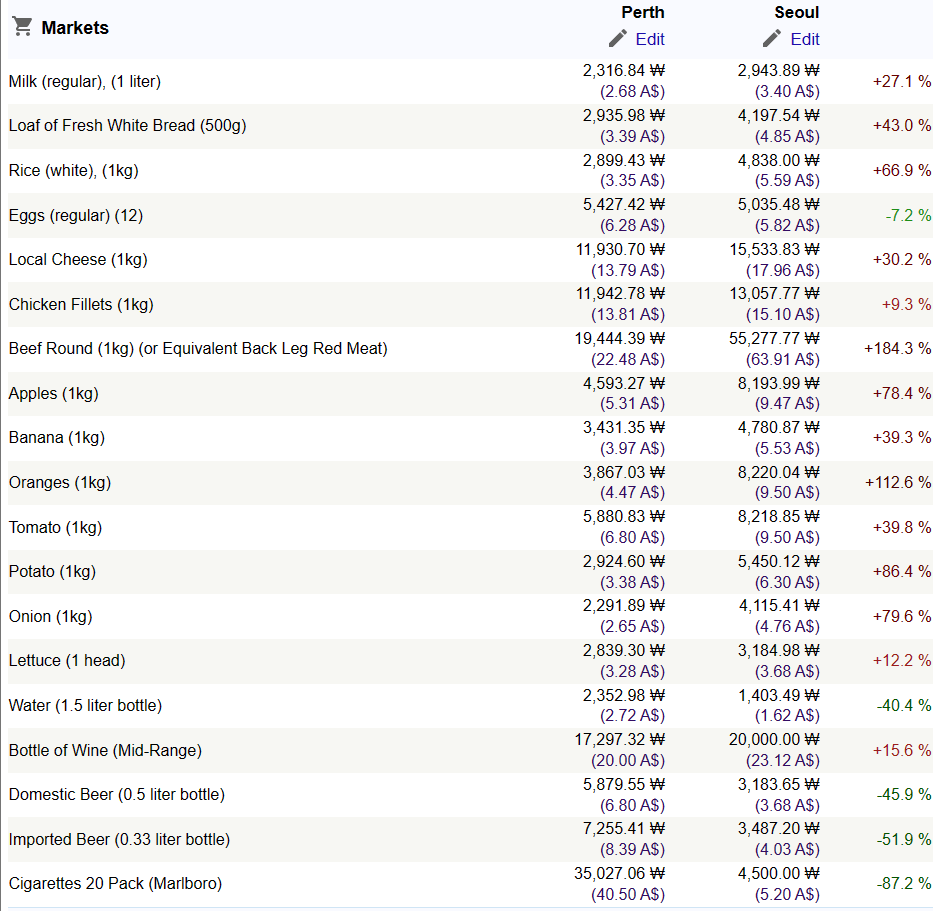The image size is (938, 911).
Task: Select the Beef Round (1kg) row label
Action: point(198,349)
